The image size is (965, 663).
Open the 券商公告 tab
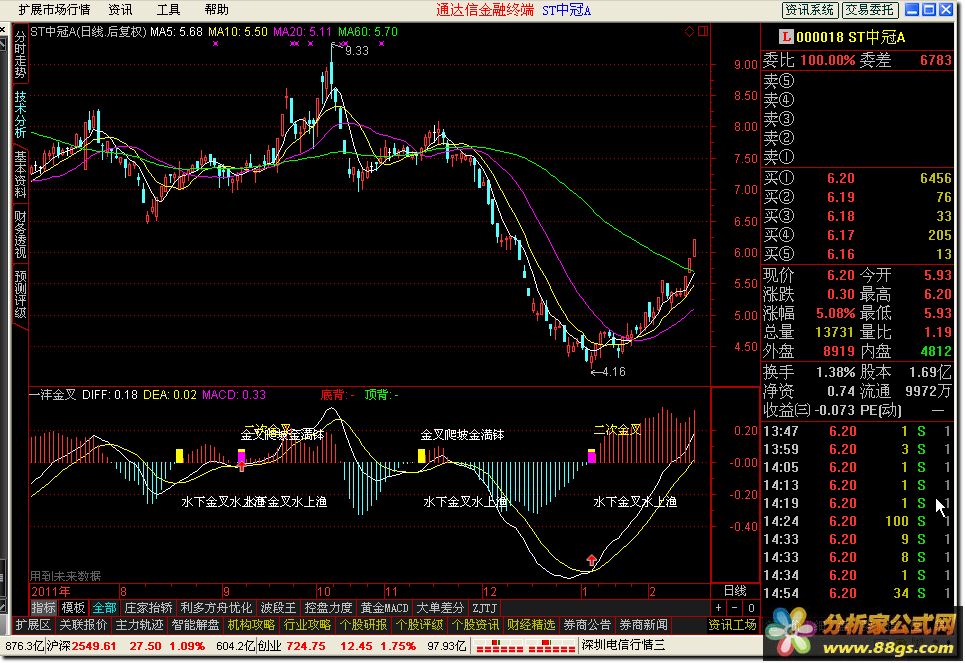587,625
